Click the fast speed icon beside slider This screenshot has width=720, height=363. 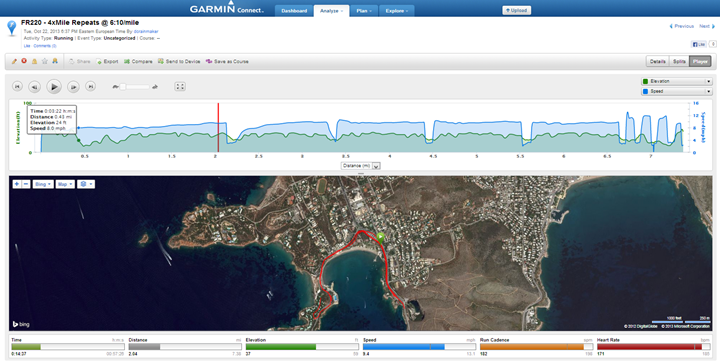click(155, 87)
